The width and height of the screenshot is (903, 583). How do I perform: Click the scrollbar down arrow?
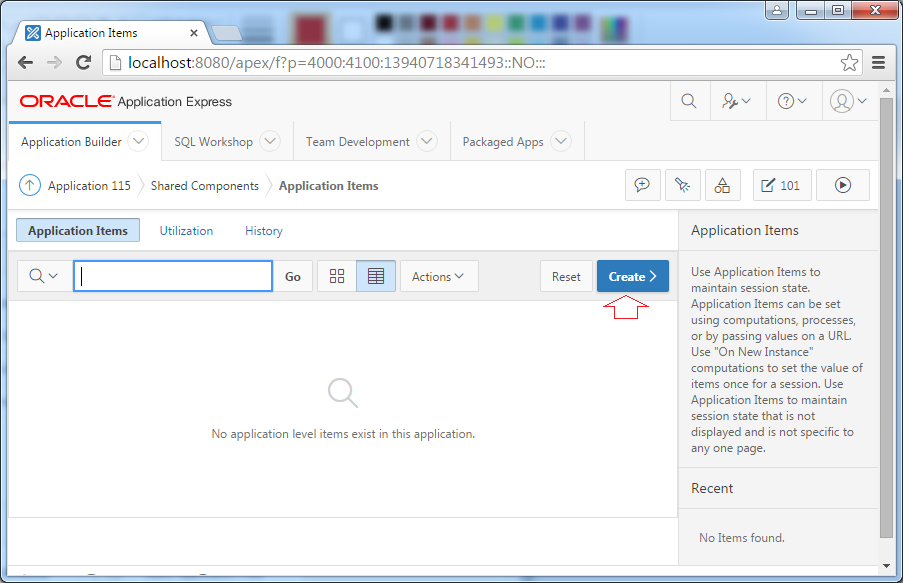[x=886, y=566]
